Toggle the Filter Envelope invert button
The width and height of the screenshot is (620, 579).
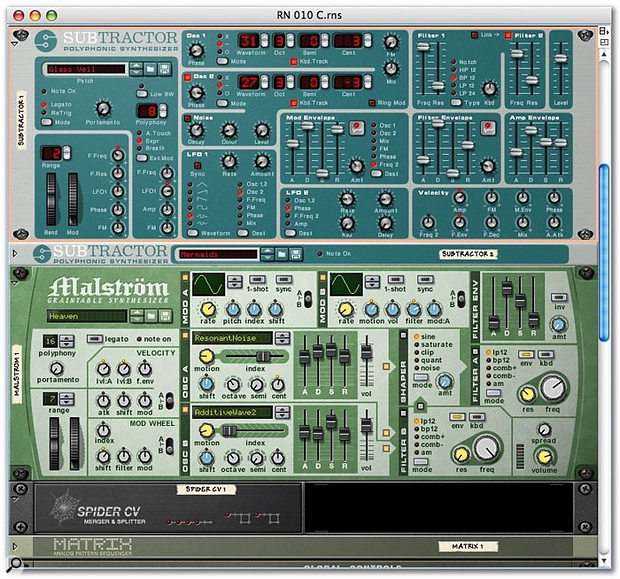pos(488,128)
